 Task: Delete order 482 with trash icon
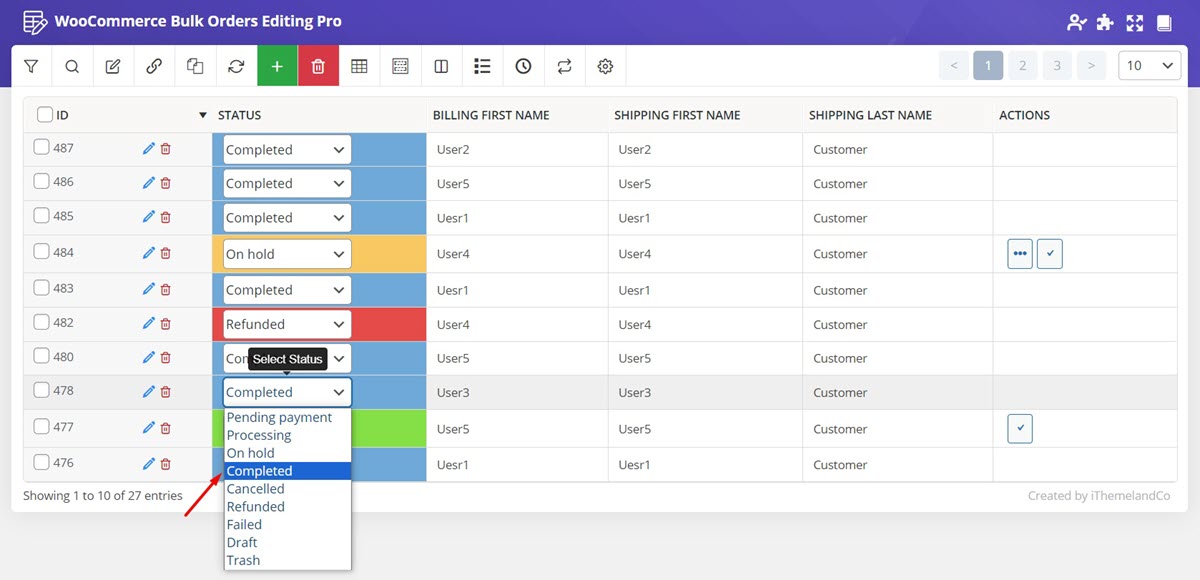click(x=166, y=324)
